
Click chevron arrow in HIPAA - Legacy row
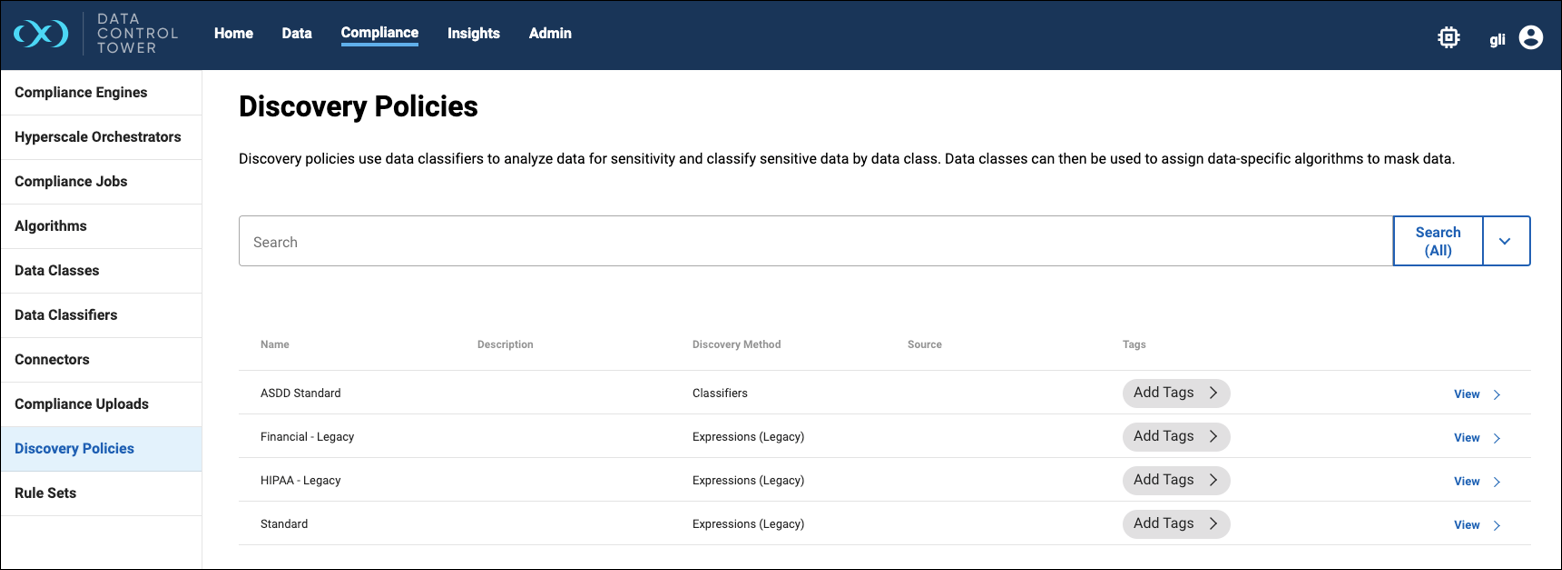pos(1497,482)
